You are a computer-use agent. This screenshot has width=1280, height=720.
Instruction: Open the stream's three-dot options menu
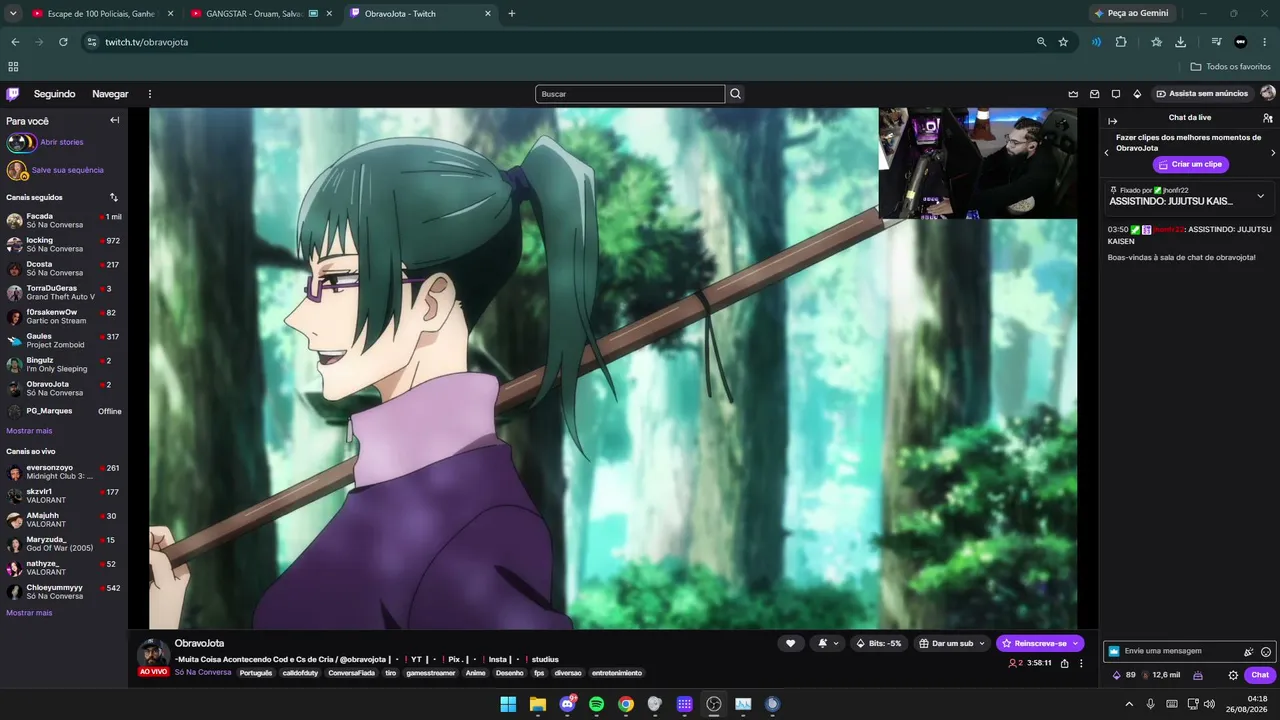coord(1081,663)
